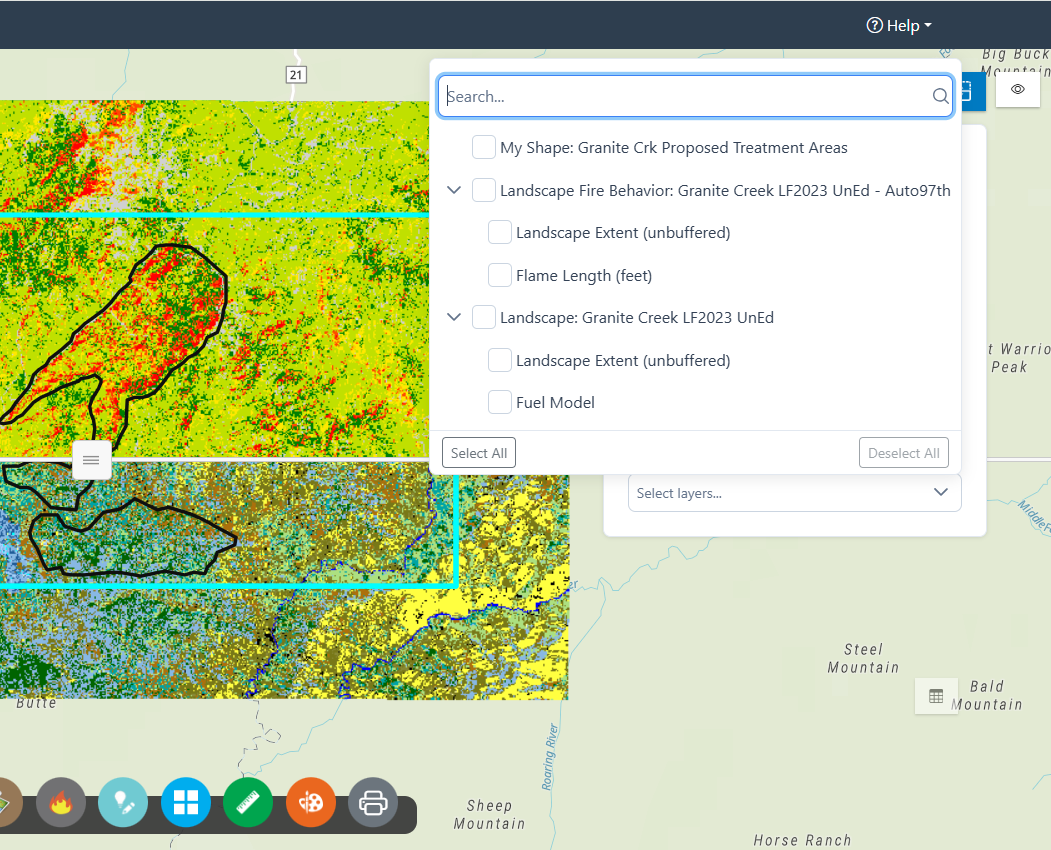The image size is (1051, 850).
Task: Open the Help menu
Action: [x=899, y=25]
